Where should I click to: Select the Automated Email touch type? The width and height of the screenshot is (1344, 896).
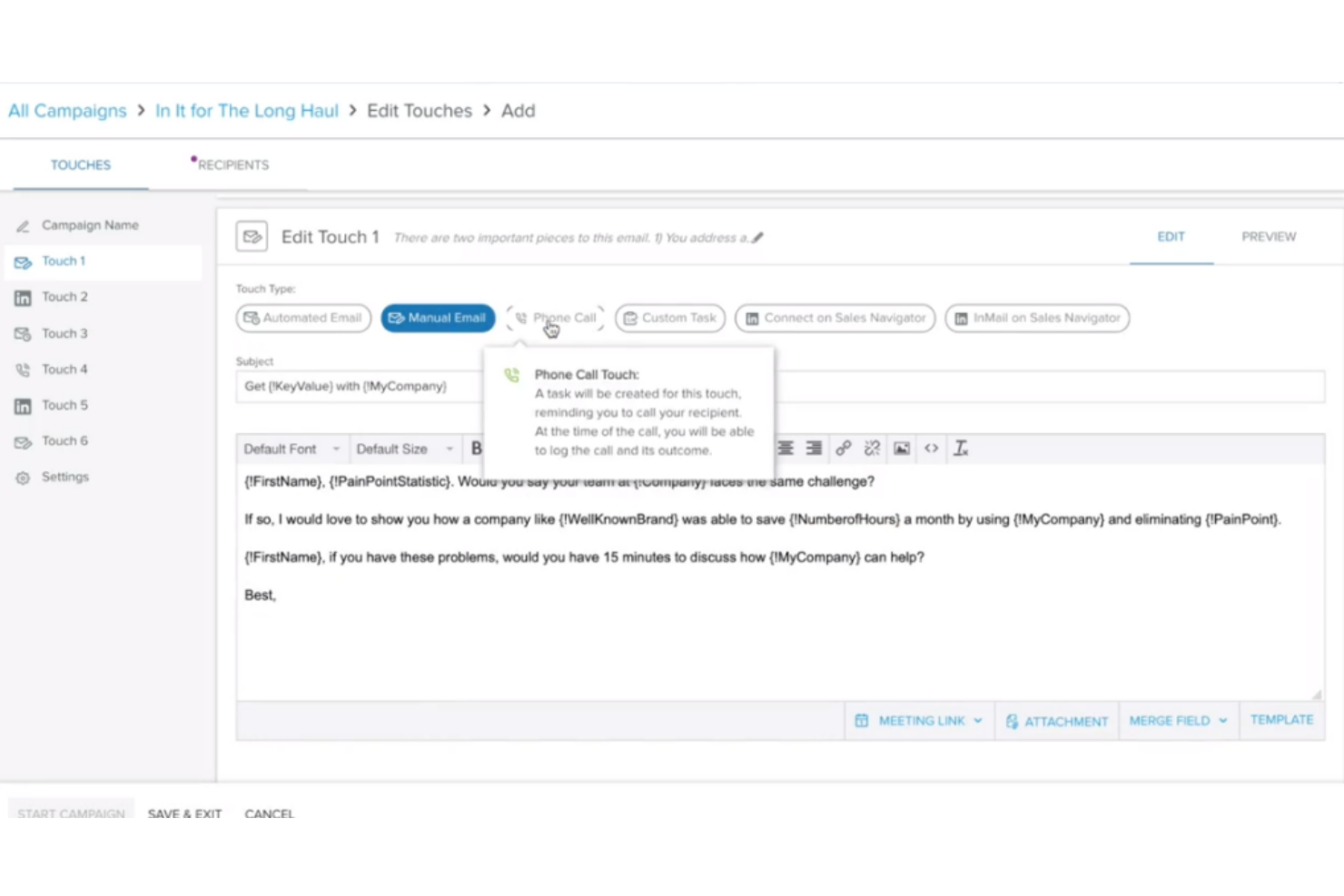click(x=302, y=318)
